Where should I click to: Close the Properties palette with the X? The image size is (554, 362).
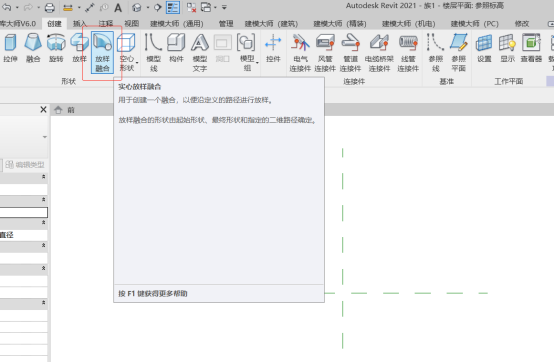pyautogui.click(x=43, y=109)
